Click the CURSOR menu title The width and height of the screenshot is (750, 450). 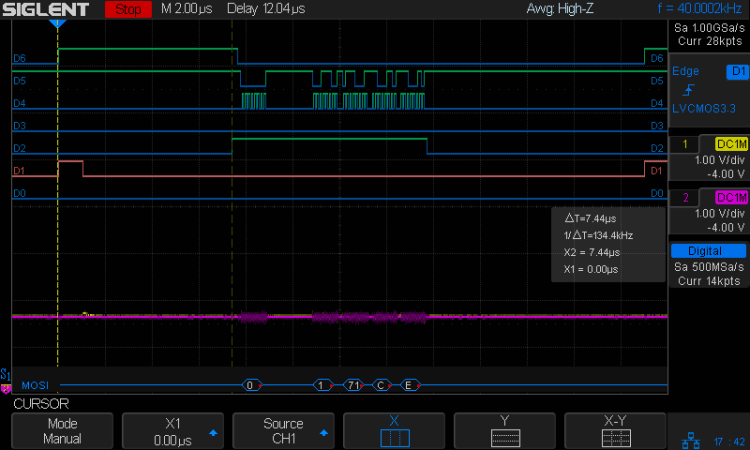[x=41, y=404]
